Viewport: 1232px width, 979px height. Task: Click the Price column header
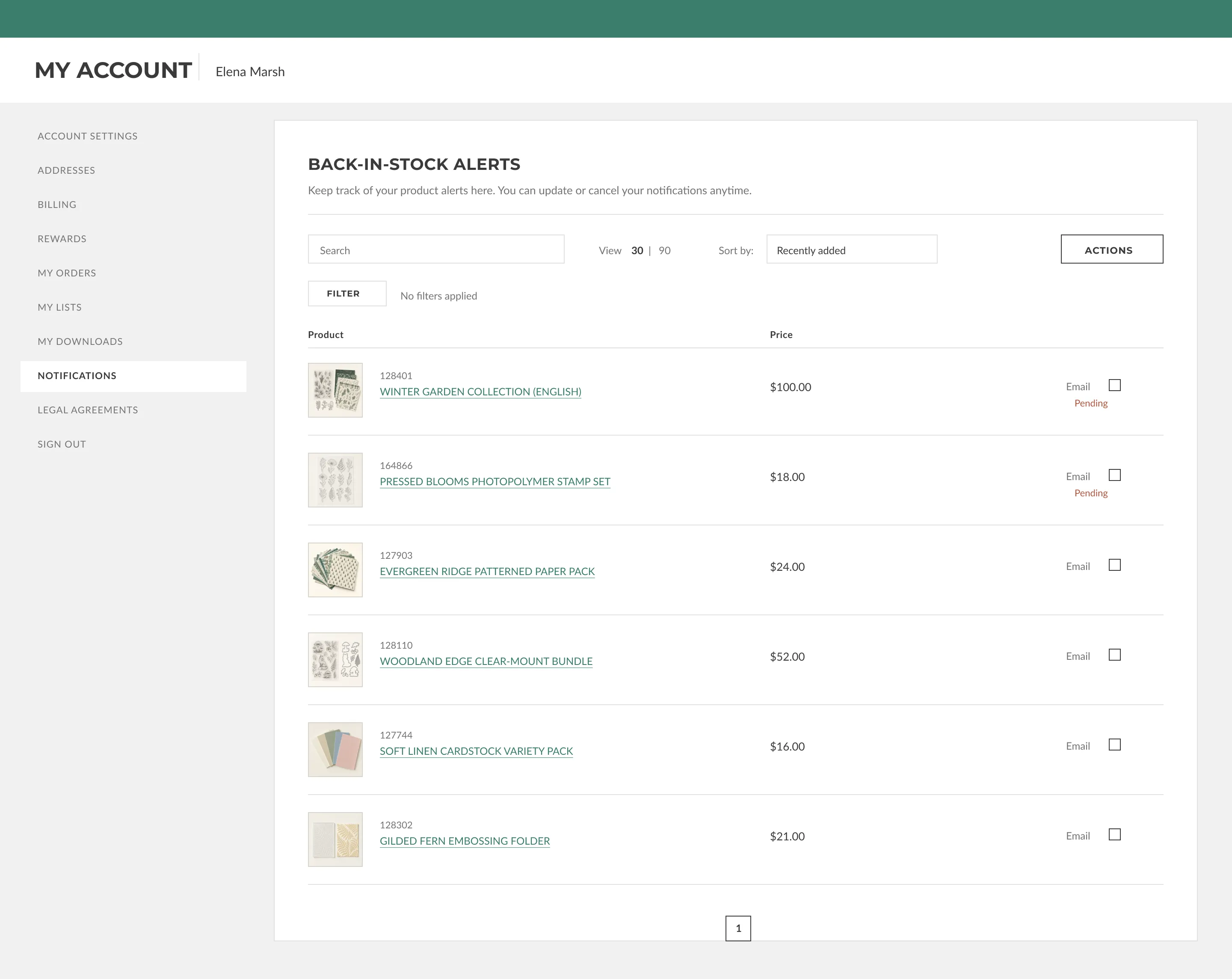click(x=781, y=334)
